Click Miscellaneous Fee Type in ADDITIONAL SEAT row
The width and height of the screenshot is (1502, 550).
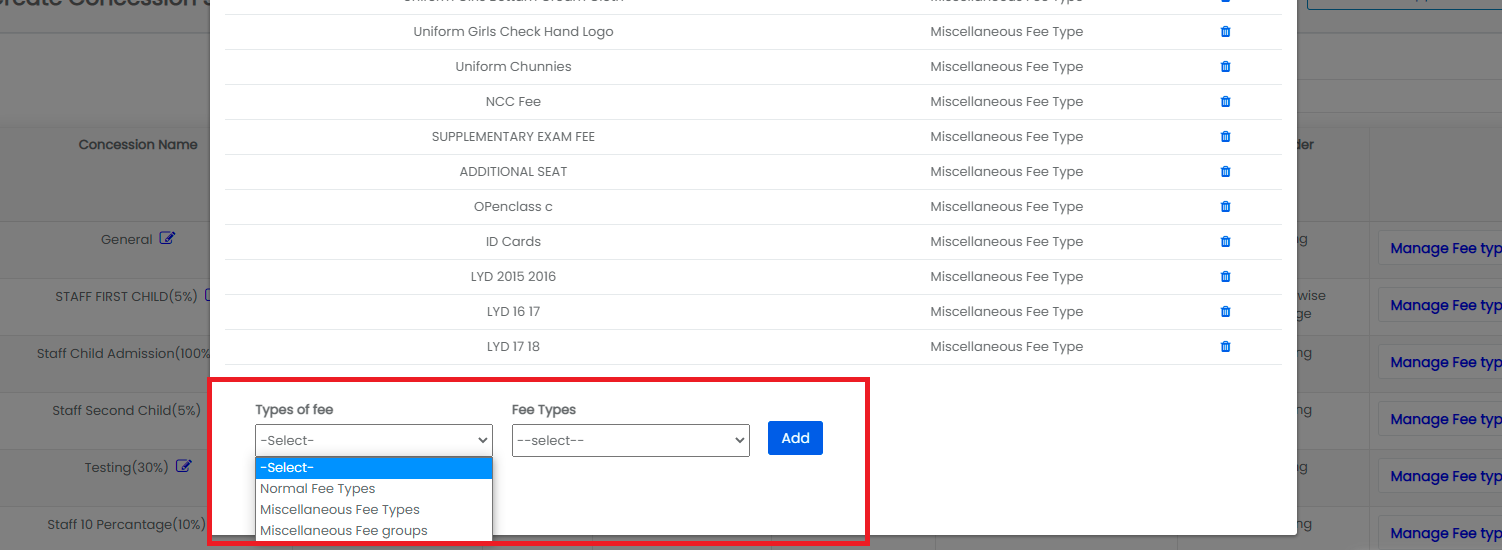(1006, 172)
